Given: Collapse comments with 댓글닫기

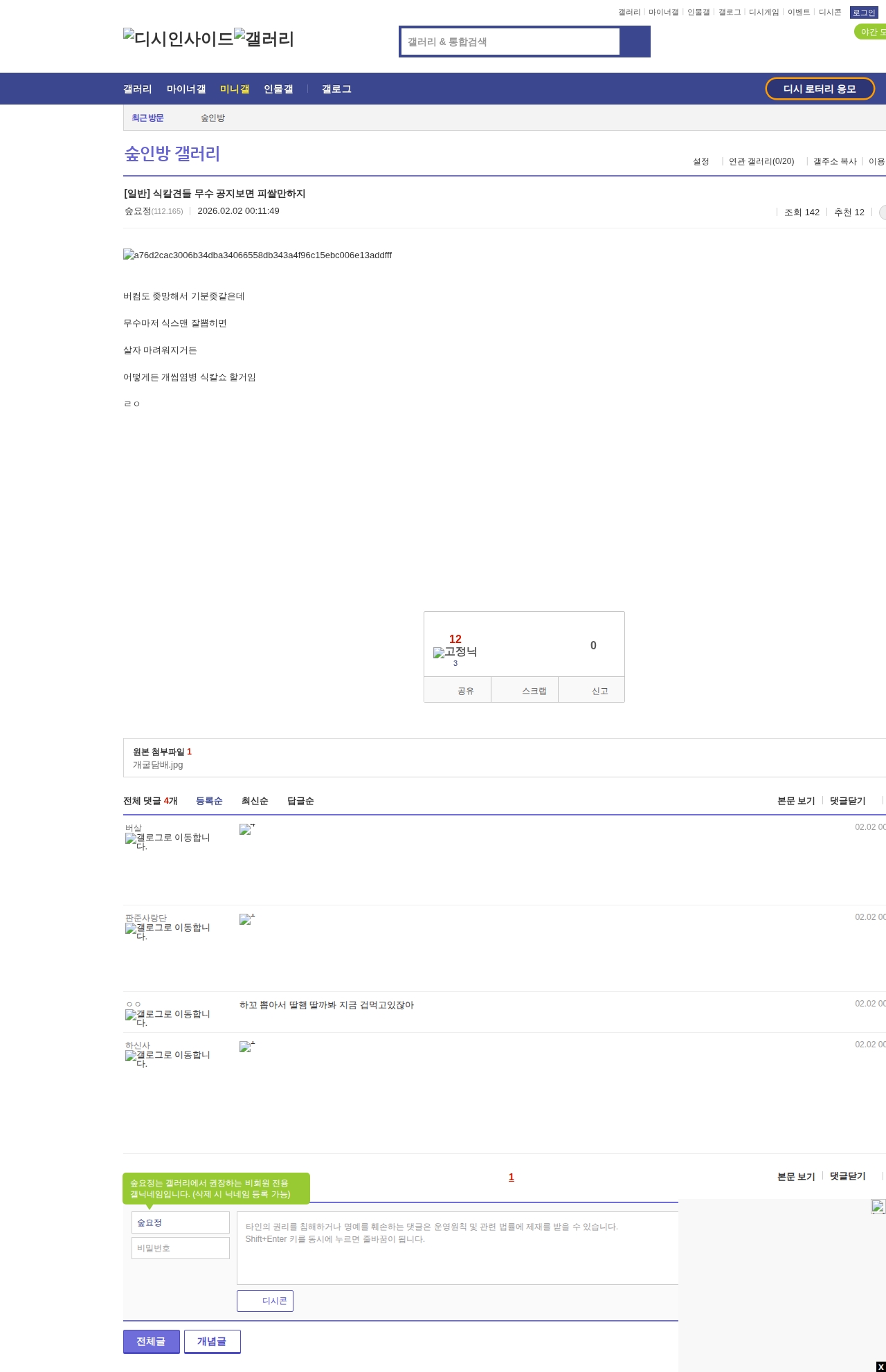Looking at the screenshot, I should pos(848,801).
